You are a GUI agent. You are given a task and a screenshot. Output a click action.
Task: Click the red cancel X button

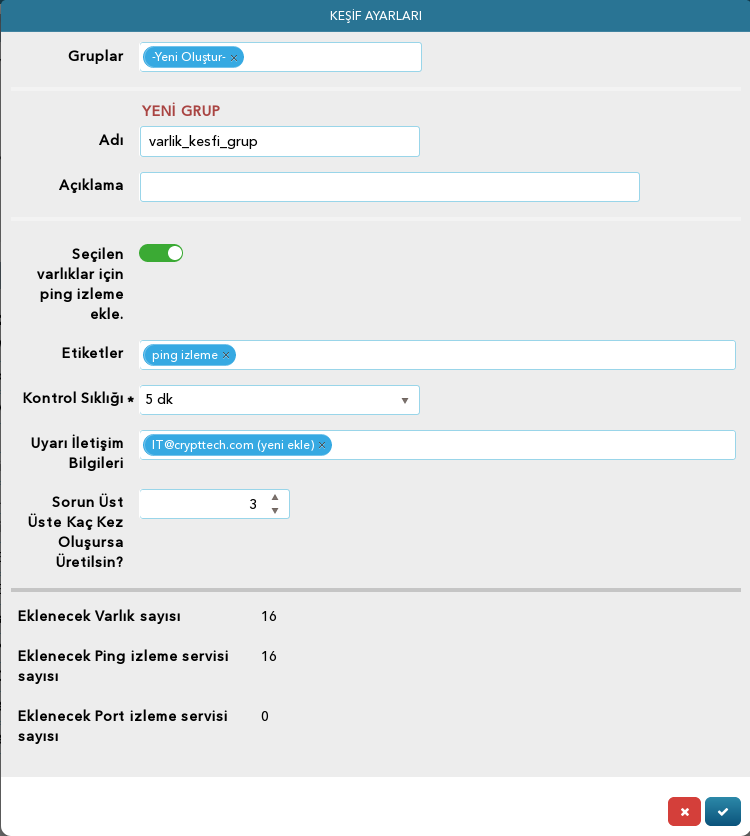coord(684,811)
